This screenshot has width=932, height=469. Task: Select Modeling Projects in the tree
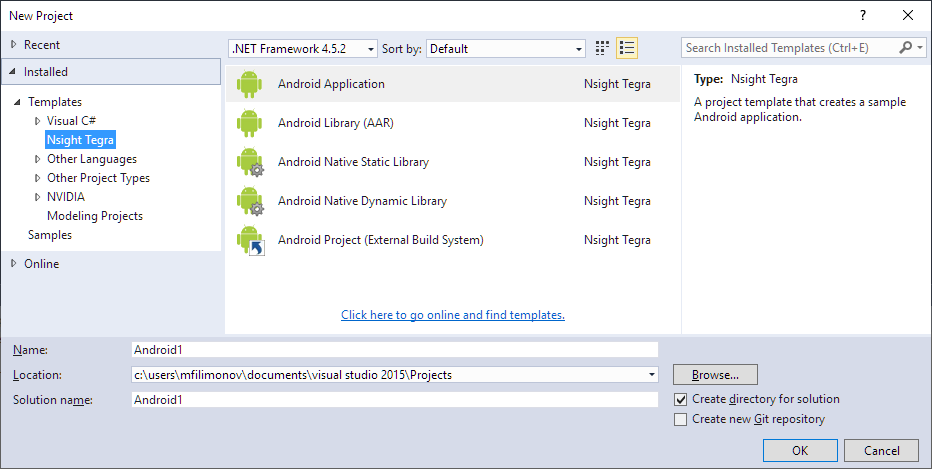click(x=95, y=216)
